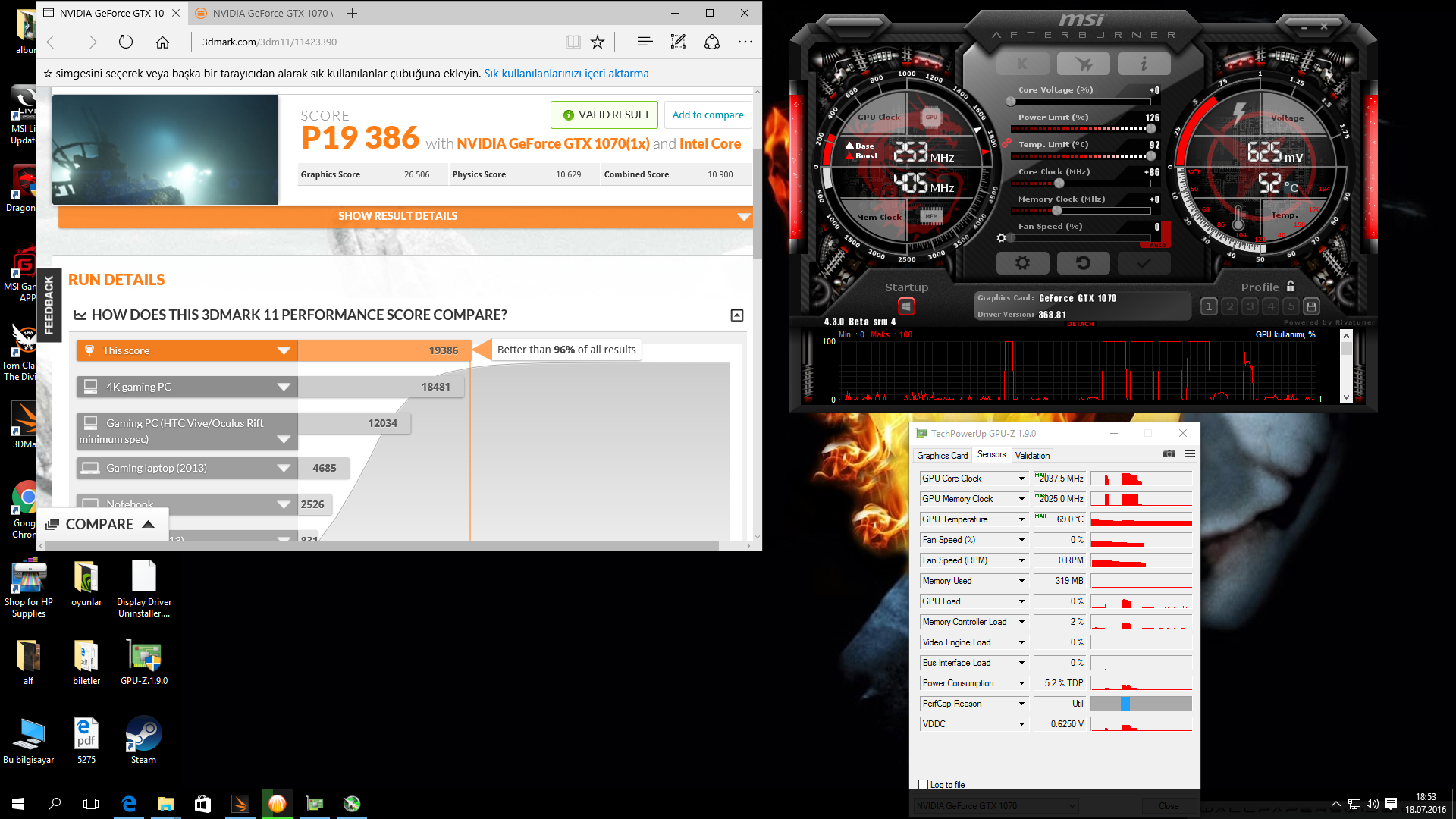The width and height of the screenshot is (1456, 819).
Task: Switch to second NVIDIA GeForce GTX 1070 tab
Action: pos(263,13)
